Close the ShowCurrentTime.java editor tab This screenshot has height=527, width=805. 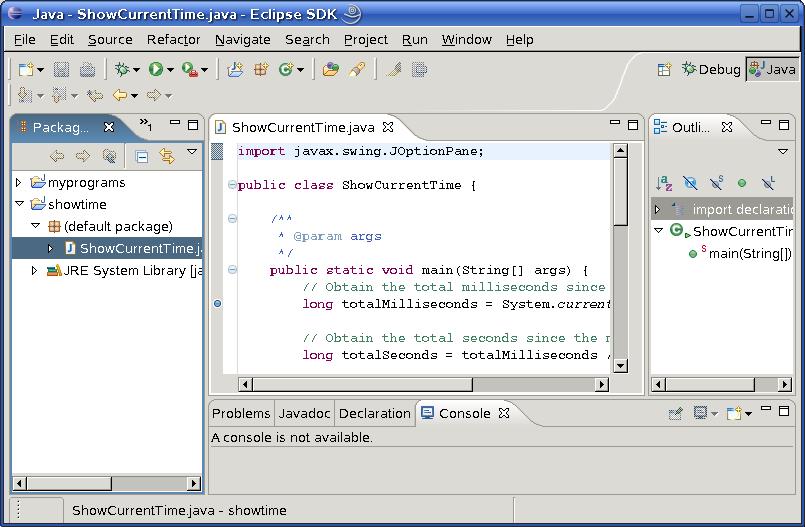point(388,127)
